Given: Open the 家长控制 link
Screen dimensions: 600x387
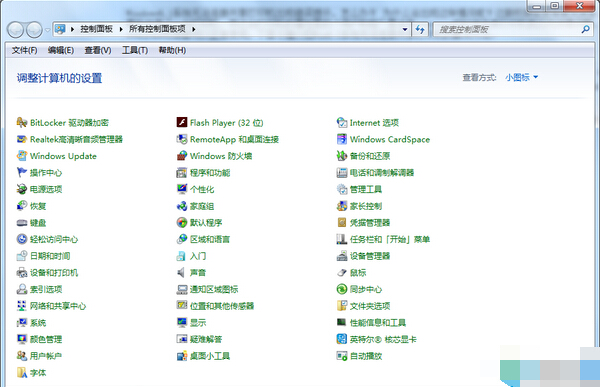Looking at the screenshot, I should (x=366, y=206).
